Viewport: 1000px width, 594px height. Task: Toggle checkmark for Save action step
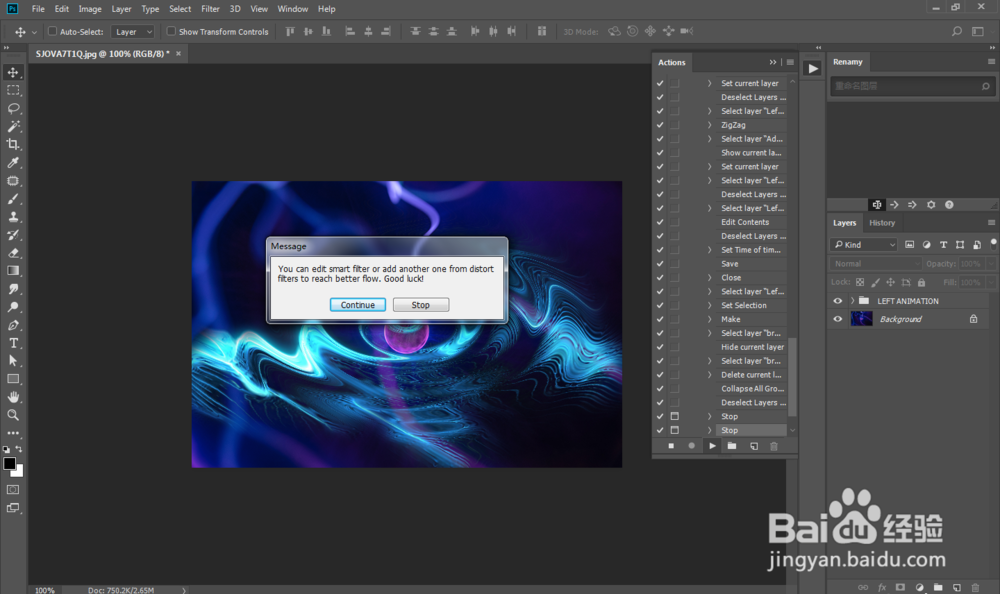pos(660,264)
